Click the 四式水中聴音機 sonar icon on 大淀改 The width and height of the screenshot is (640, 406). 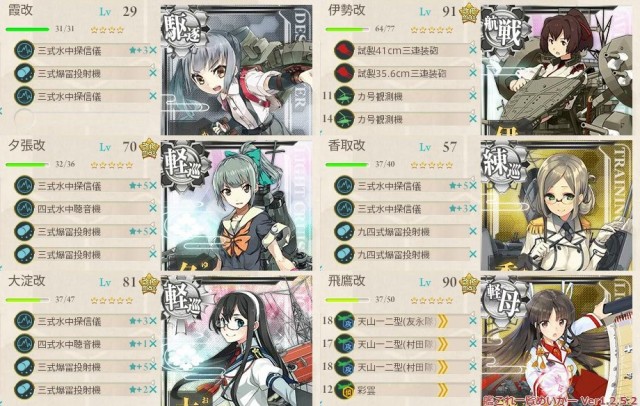pos(24,344)
